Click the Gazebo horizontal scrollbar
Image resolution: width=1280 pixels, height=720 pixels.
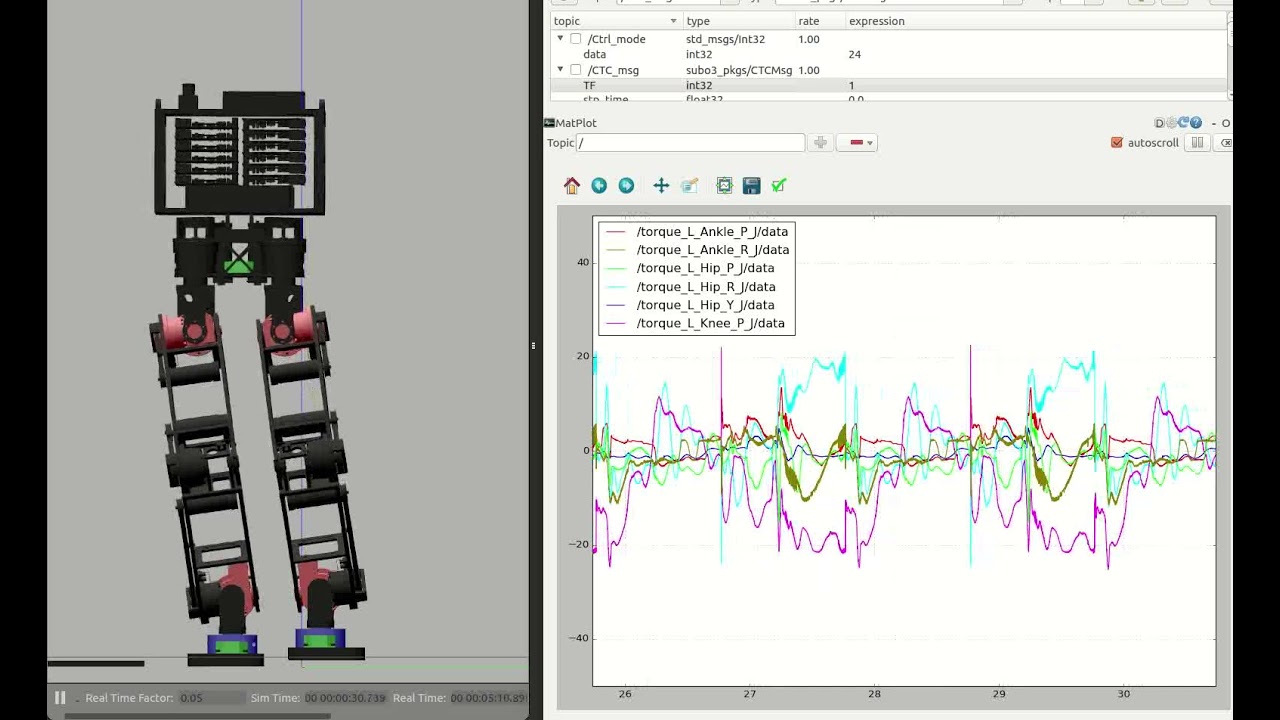click(197, 715)
